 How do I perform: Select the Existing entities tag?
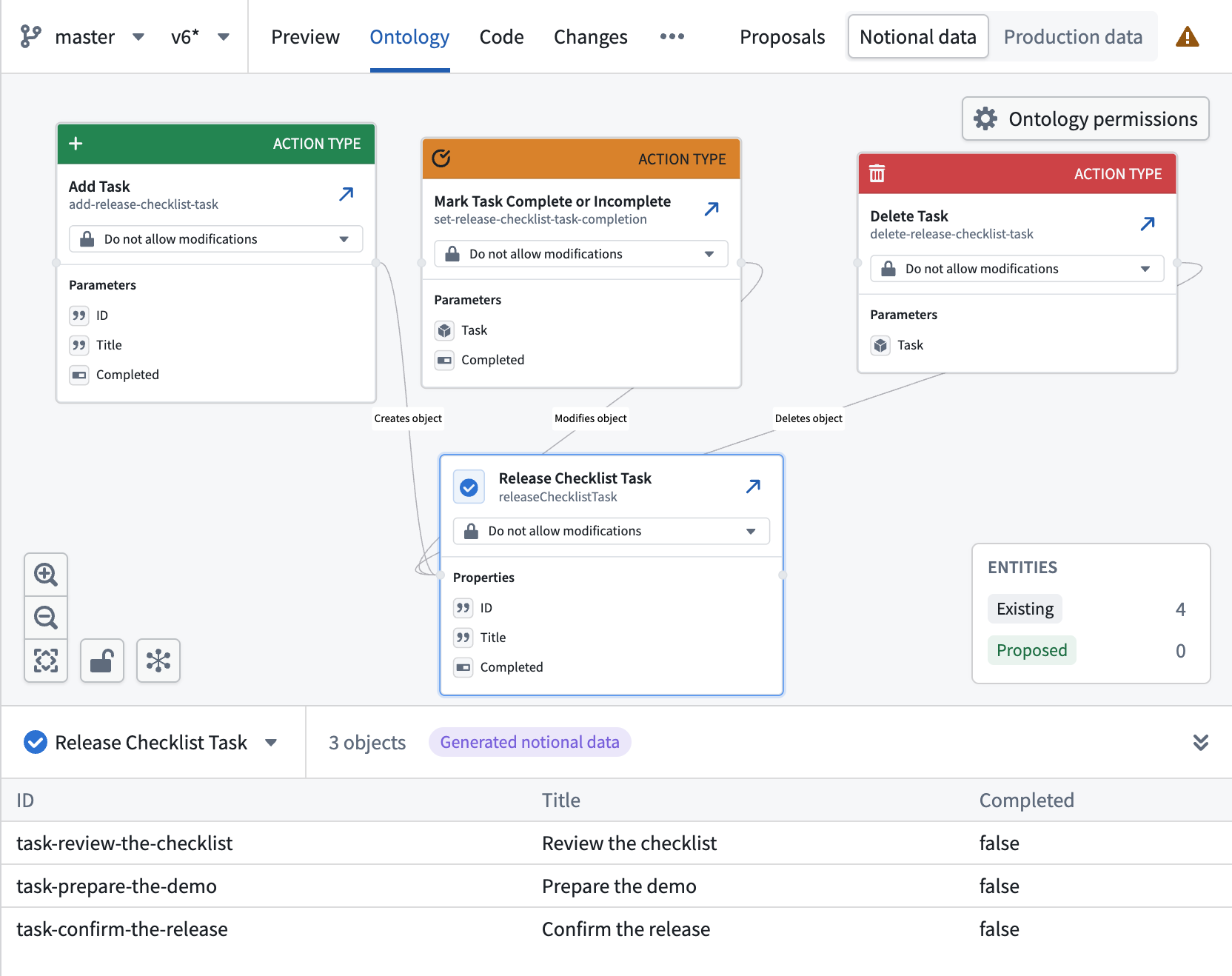(1025, 609)
